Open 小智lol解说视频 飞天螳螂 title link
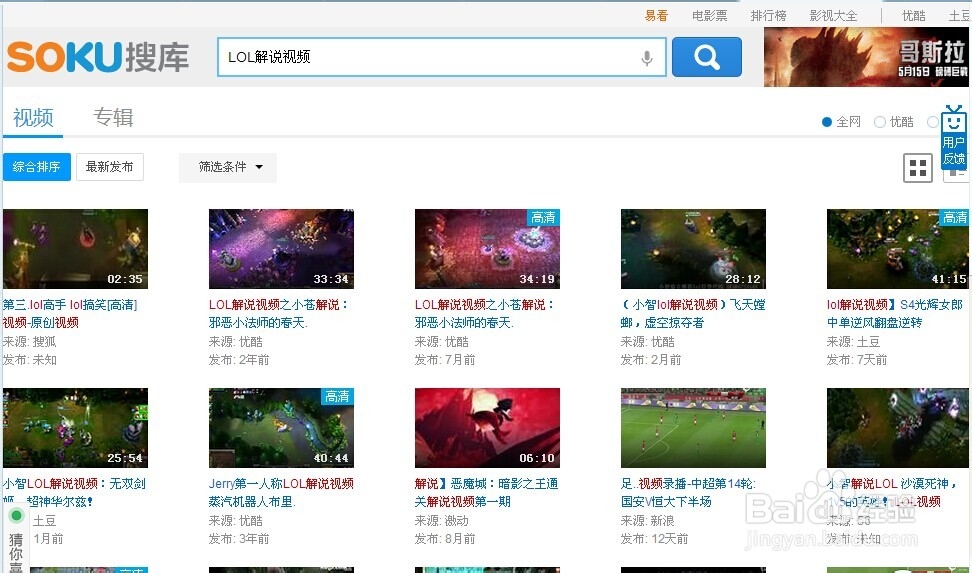Screen dimensions: 972x573 pos(693,314)
